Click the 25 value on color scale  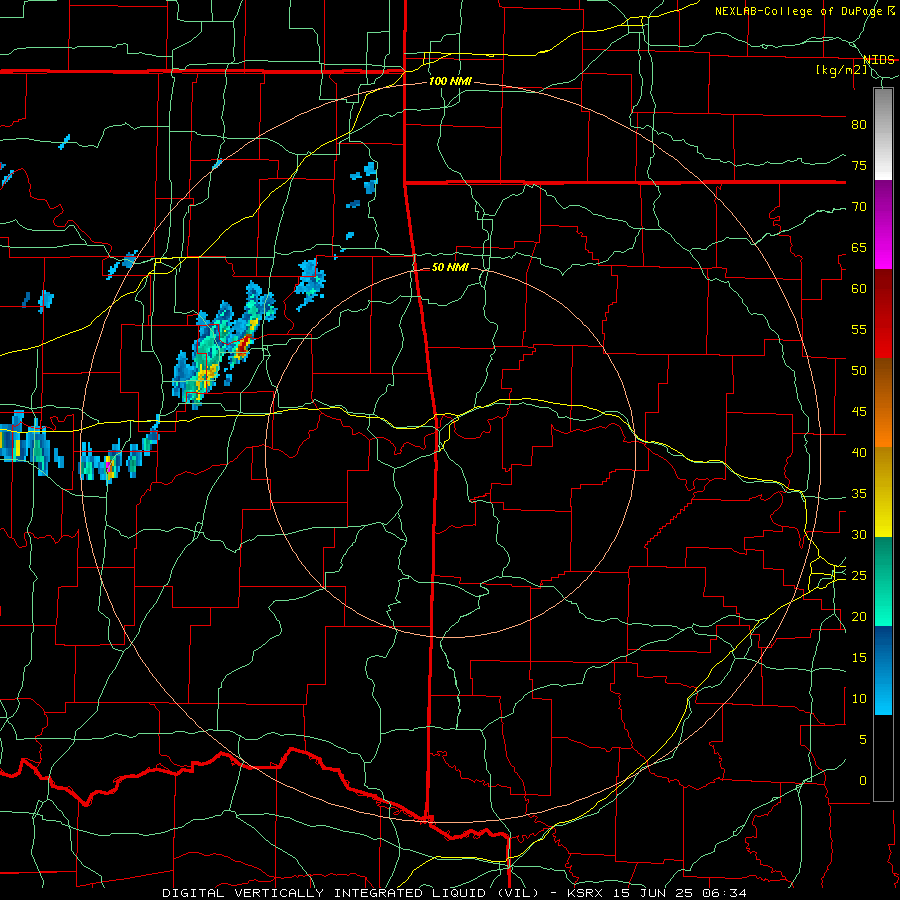click(859, 576)
